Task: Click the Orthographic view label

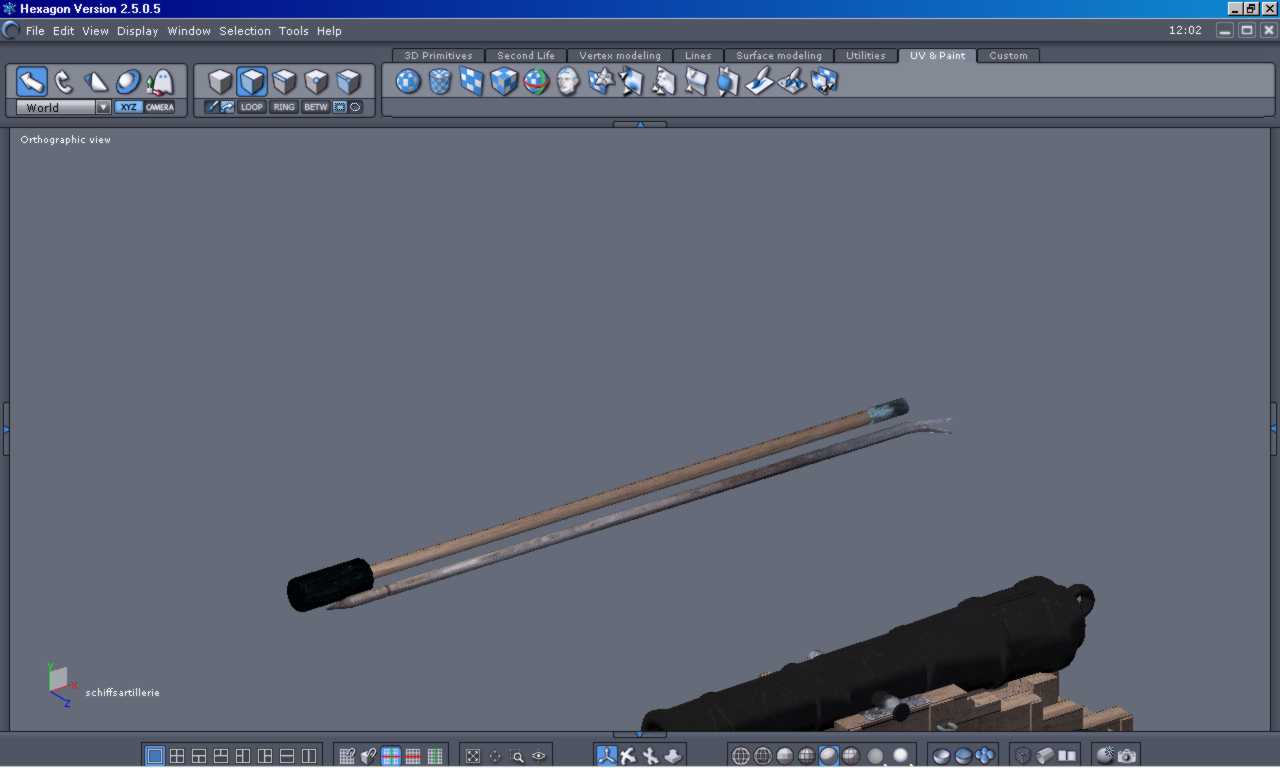Action: (66, 140)
